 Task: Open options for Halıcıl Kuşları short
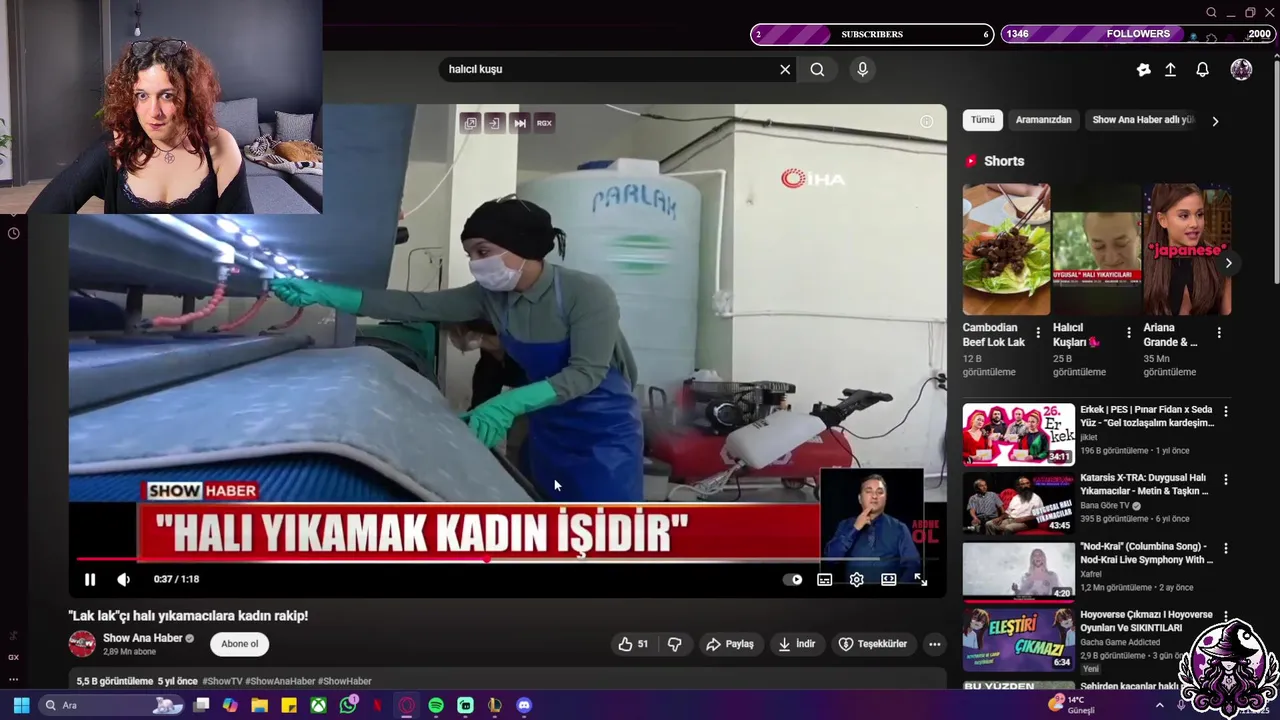pos(1128,333)
